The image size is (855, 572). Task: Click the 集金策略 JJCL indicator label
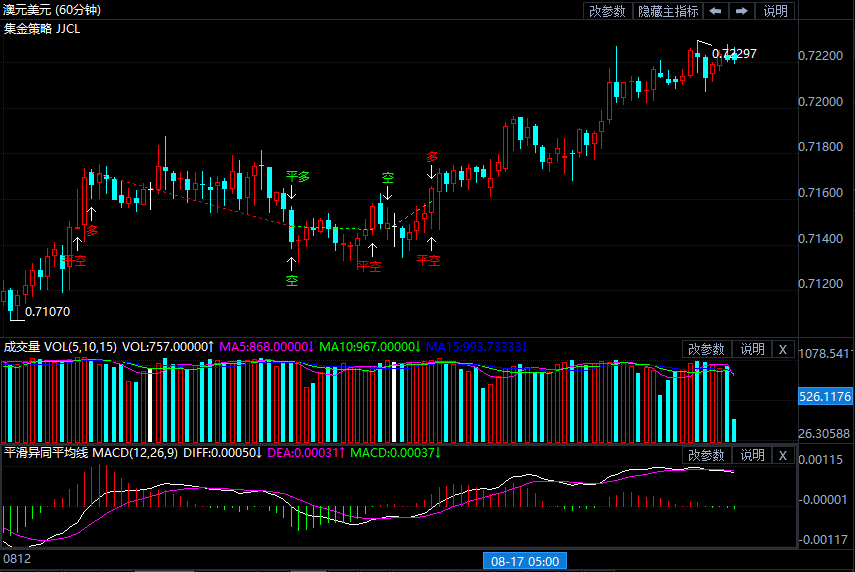42,28
